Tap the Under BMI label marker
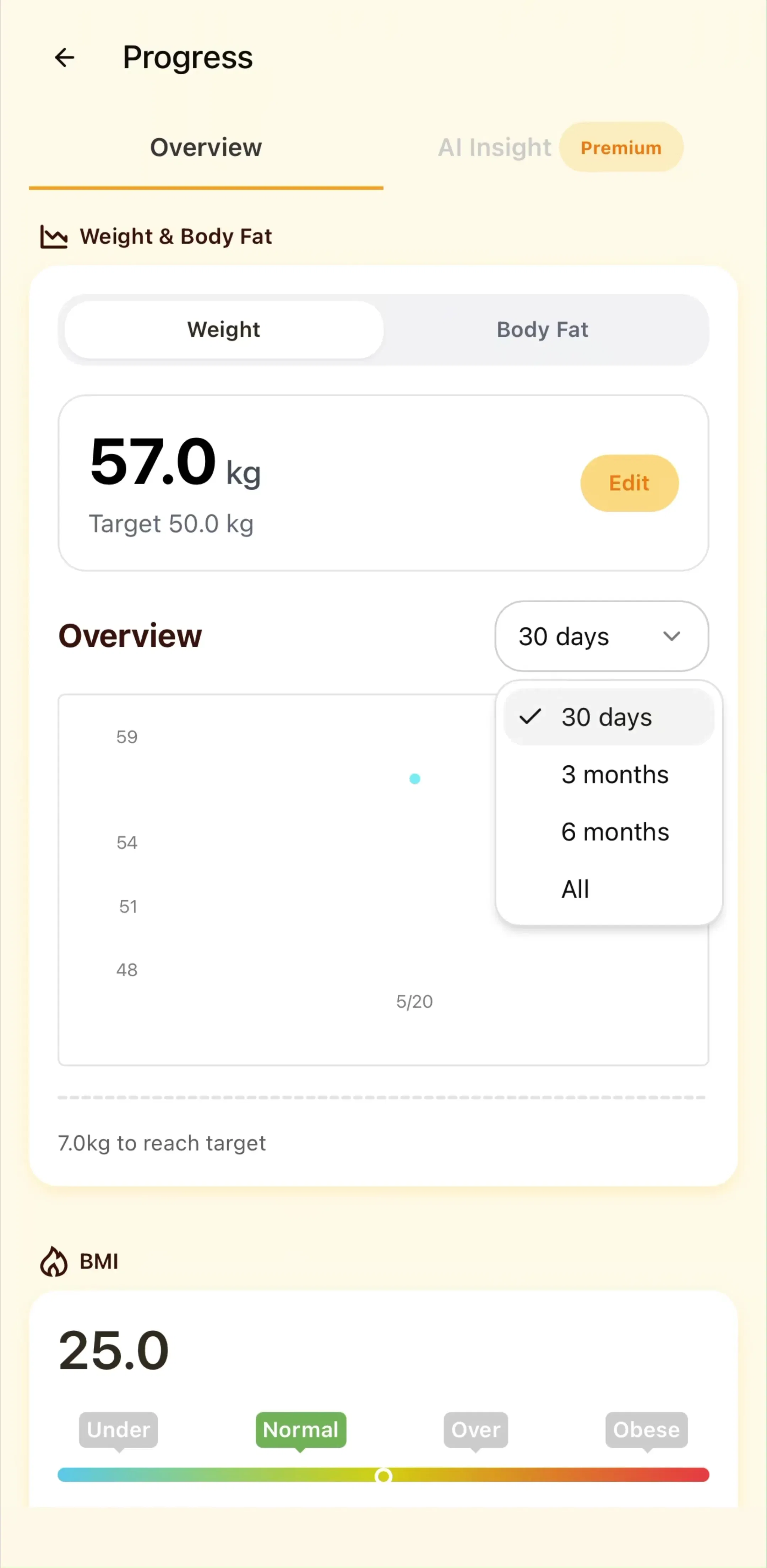The width and height of the screenshot is (767, 1568). (119, 1430)
